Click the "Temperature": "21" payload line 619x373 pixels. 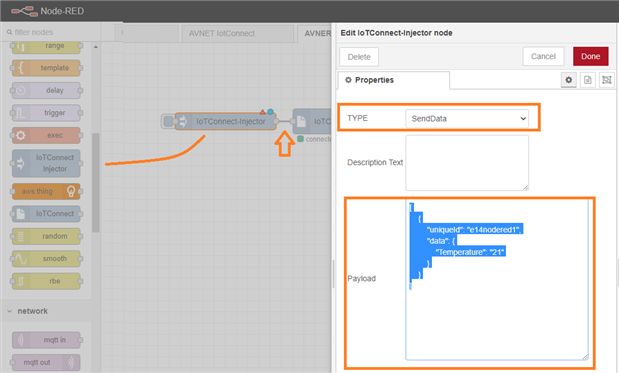point(471,252)
